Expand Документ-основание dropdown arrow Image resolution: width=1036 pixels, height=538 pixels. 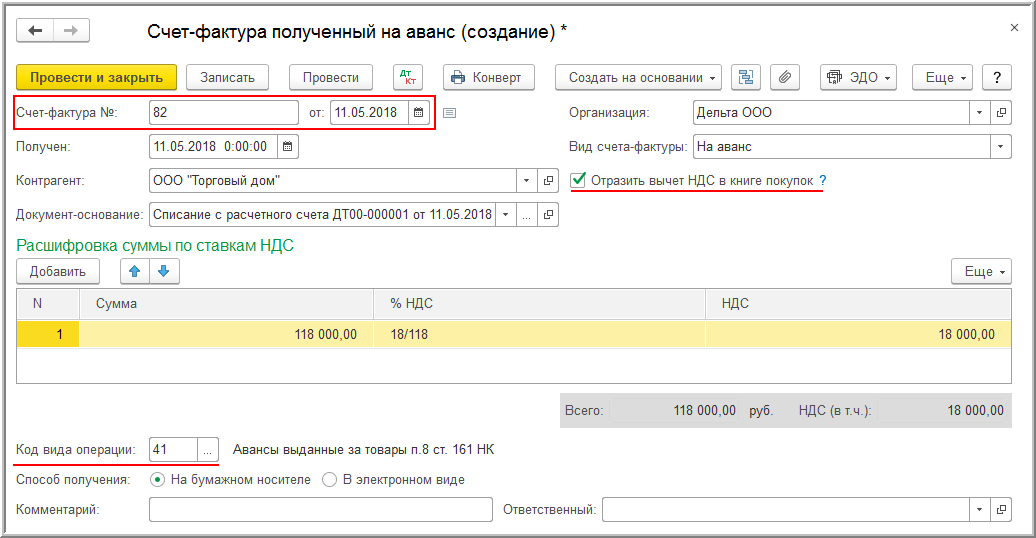click(x=505, y=215)
